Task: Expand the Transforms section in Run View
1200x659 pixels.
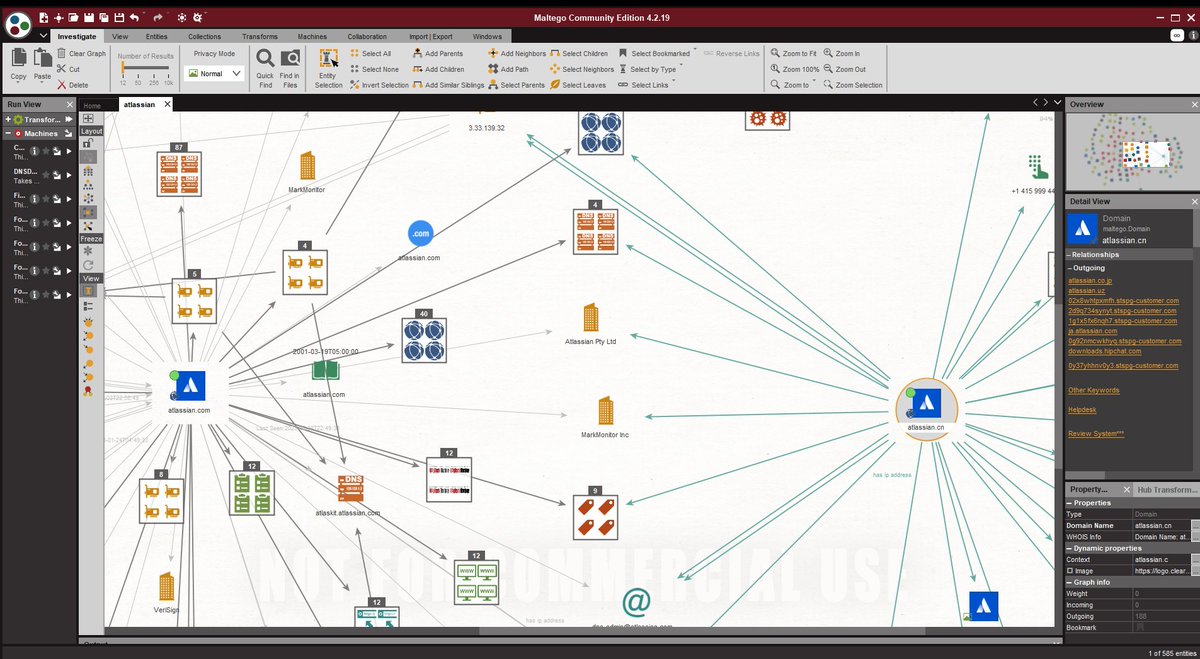Action: pos(8,119)
